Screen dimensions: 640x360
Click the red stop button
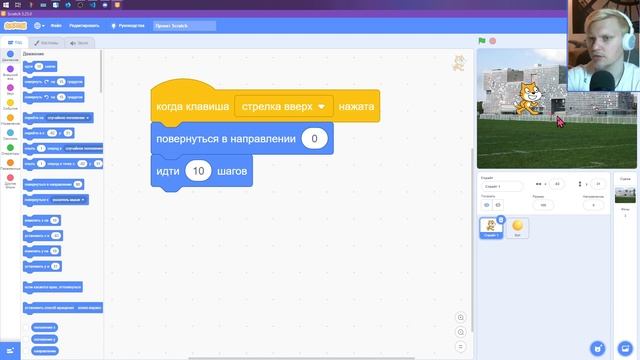[x=493, y=41]
